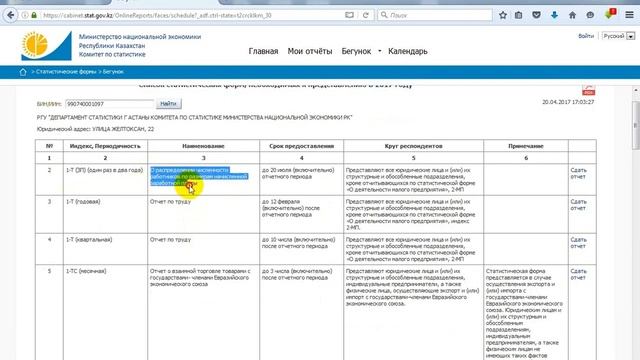Click the browser back arrow button
Image resolution: width=640 pixels, height=360 pixels.
click(11, 15)
